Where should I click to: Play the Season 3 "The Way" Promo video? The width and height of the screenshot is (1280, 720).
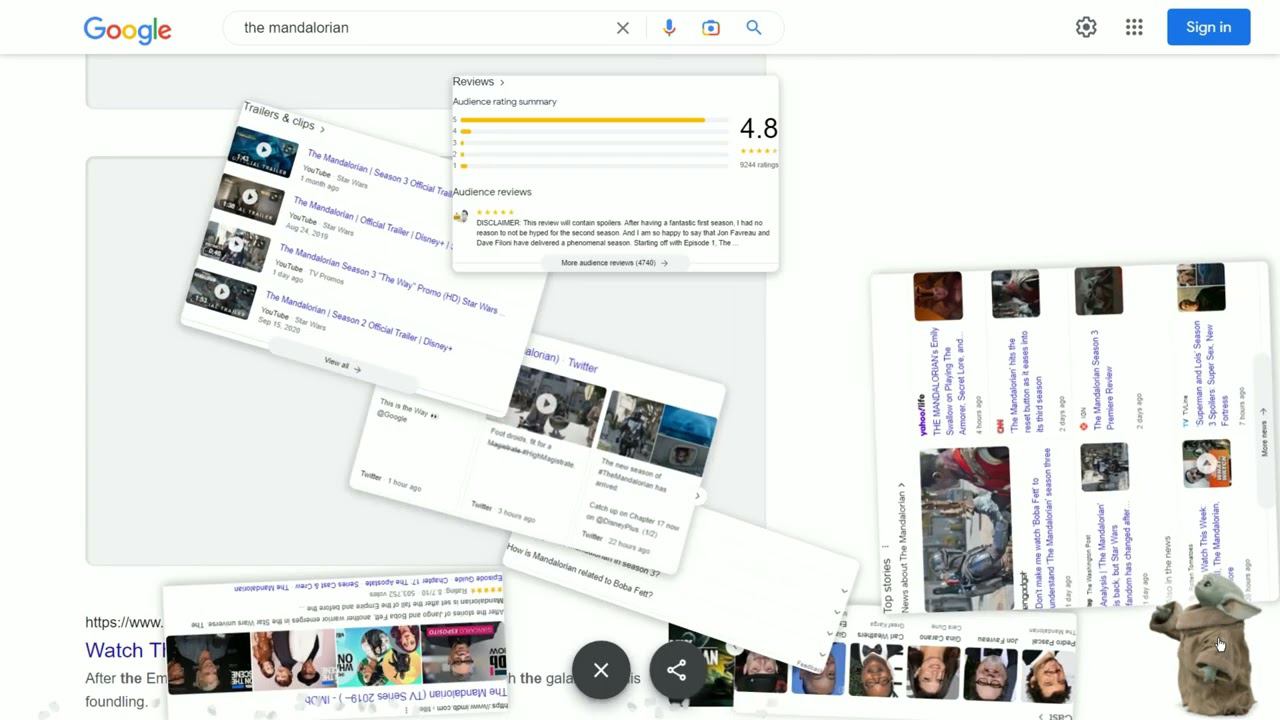click(235, 243)
